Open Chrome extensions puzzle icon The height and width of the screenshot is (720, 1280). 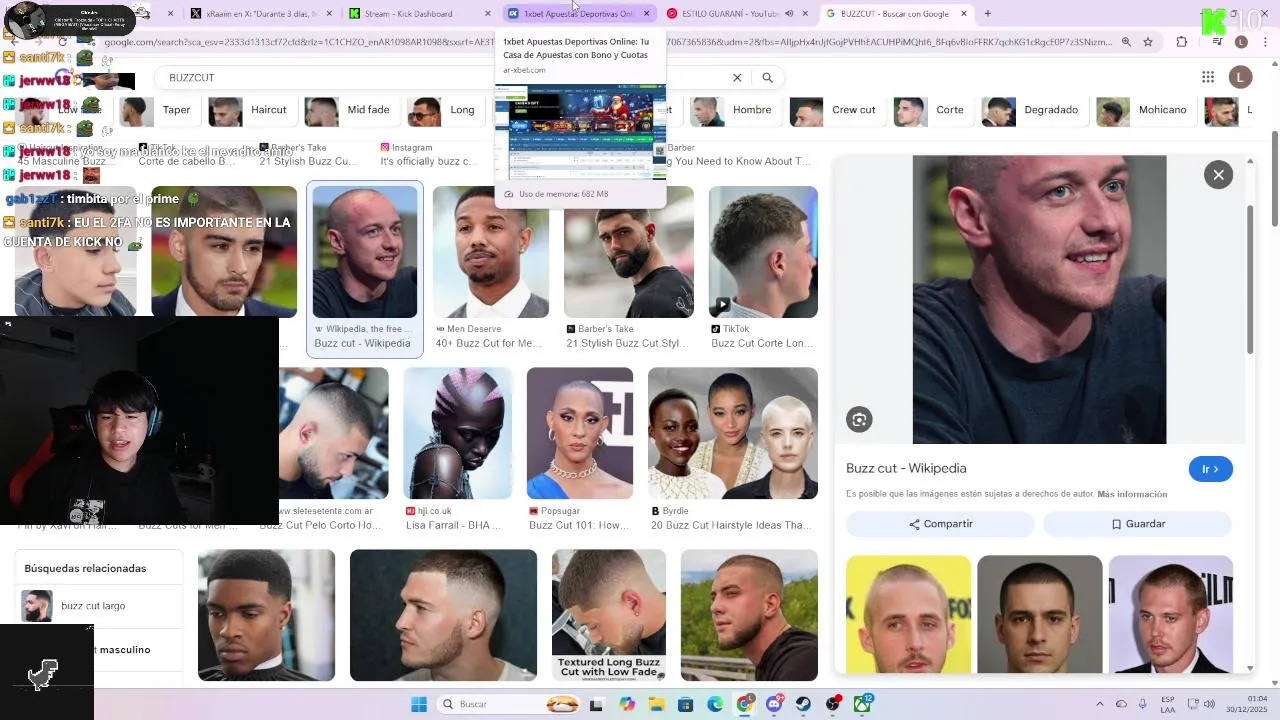click(x=1182, y=42)
